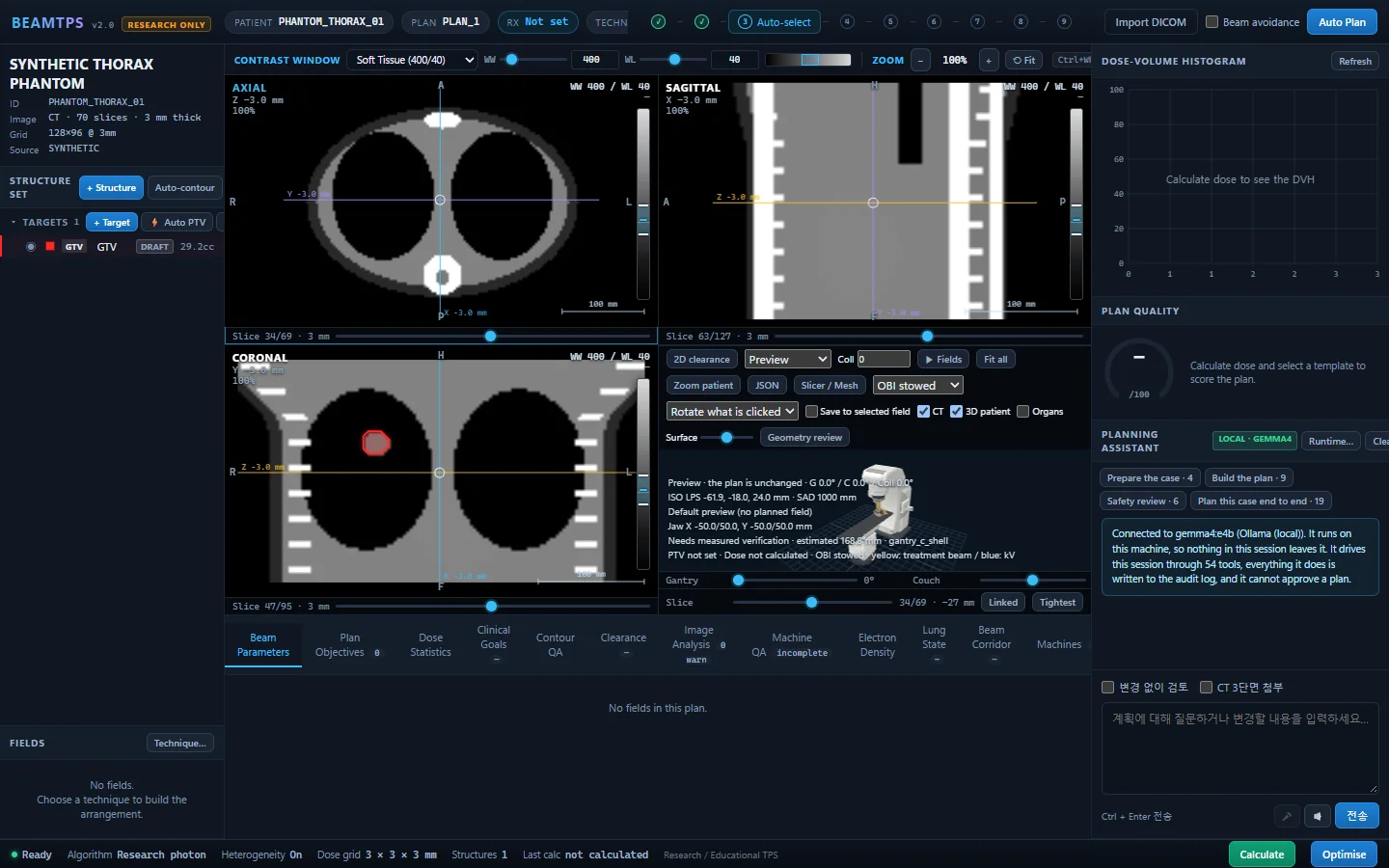
Task: Click the Coll value input field
Action: point(884,359)
